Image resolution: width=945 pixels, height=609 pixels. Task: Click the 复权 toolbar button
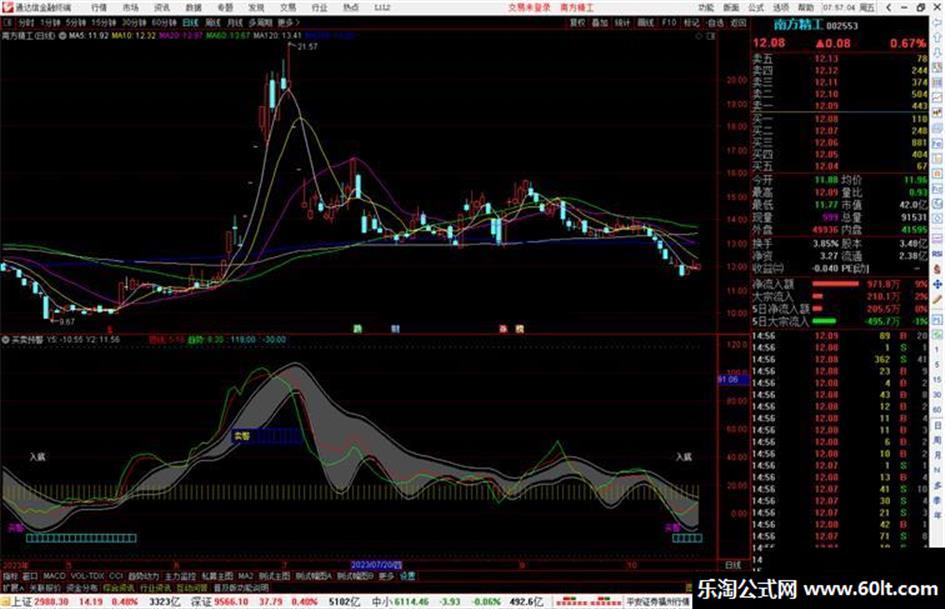577,22
